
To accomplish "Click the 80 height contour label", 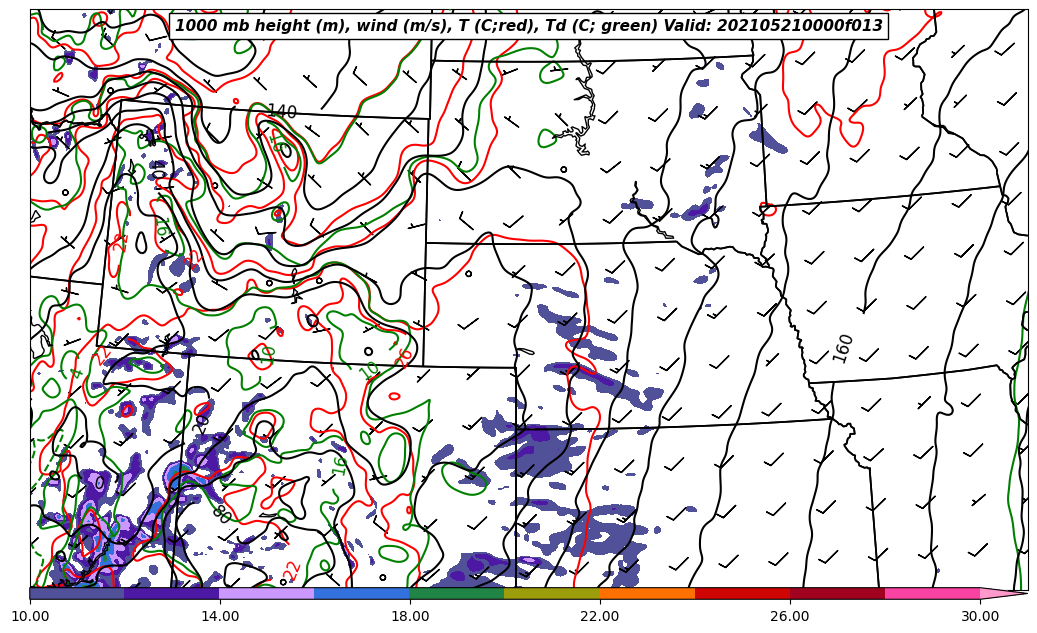I will (x=221, y=514).
